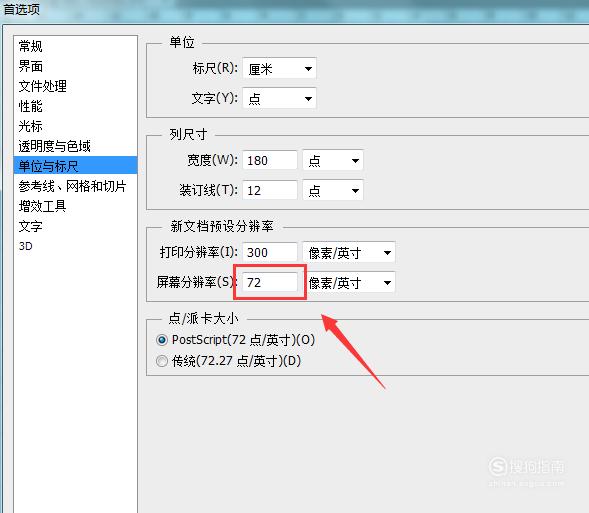Open the 标尺(R) units dropdown showing 厘米
Screen dimensions: 589x513
(279, 68)
